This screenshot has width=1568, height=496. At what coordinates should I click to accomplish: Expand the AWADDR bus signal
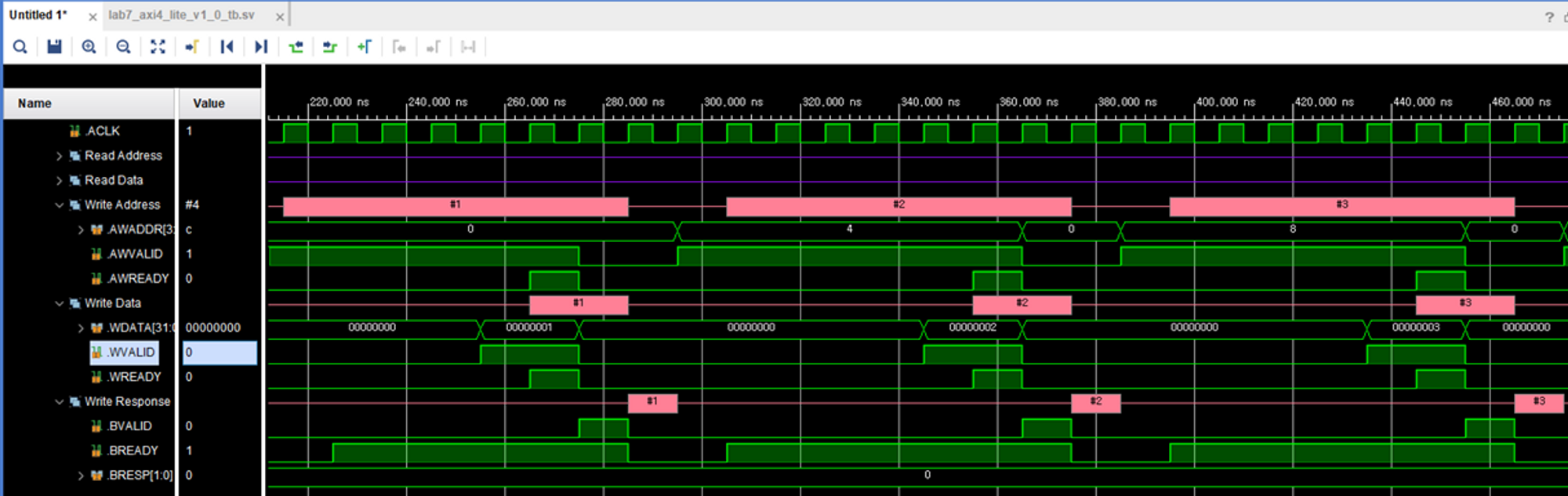(x=81, y=230)
